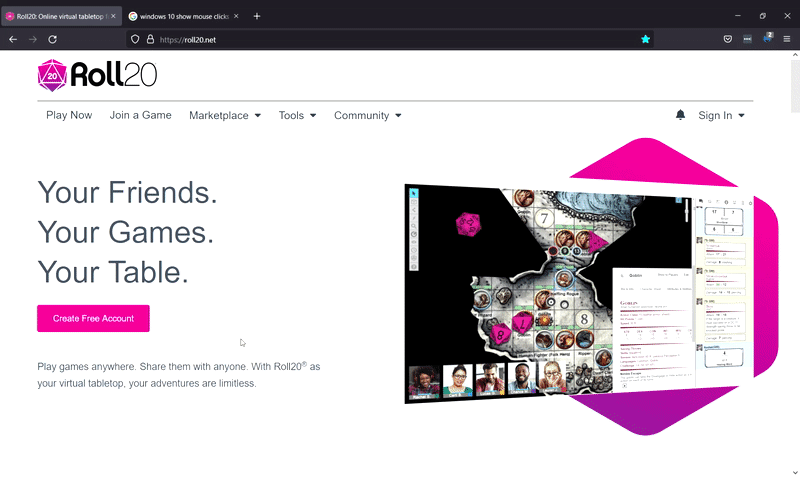The width and height of the screenshot is (800, 477).
Task: Open the Community dropdown
Action: [x=367, y=115]
